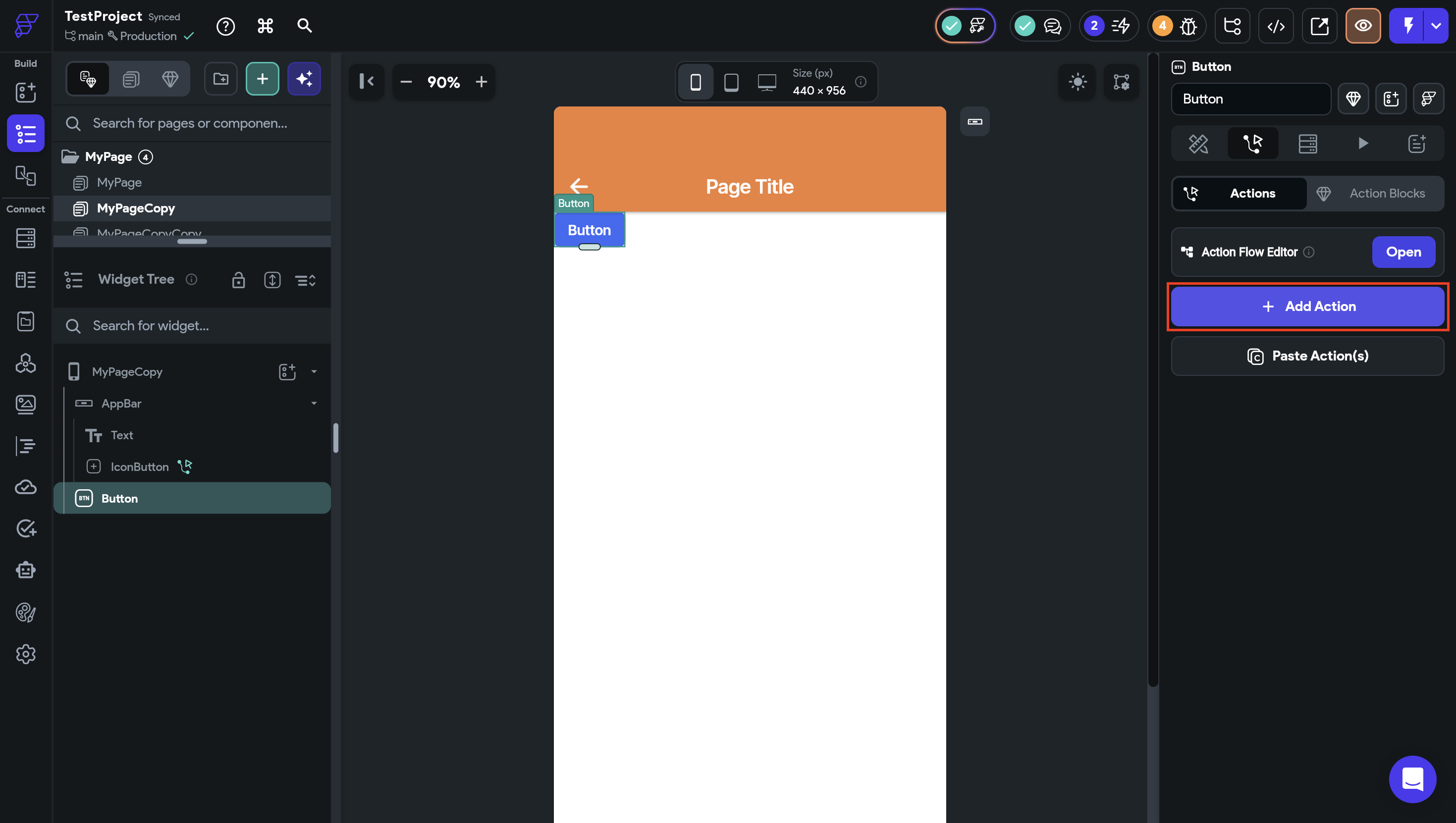Screen dimensions: 1456x823
Task: Collapse the MyPageCopy tree node arrow
Action: pos(314,371)
